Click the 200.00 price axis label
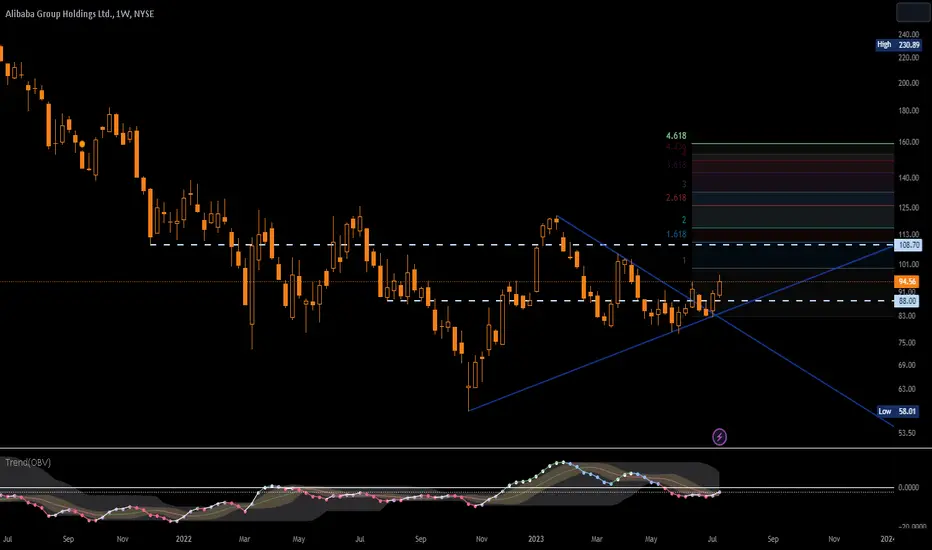The width and height of the screenshot is (932, 550). (908, 83)
